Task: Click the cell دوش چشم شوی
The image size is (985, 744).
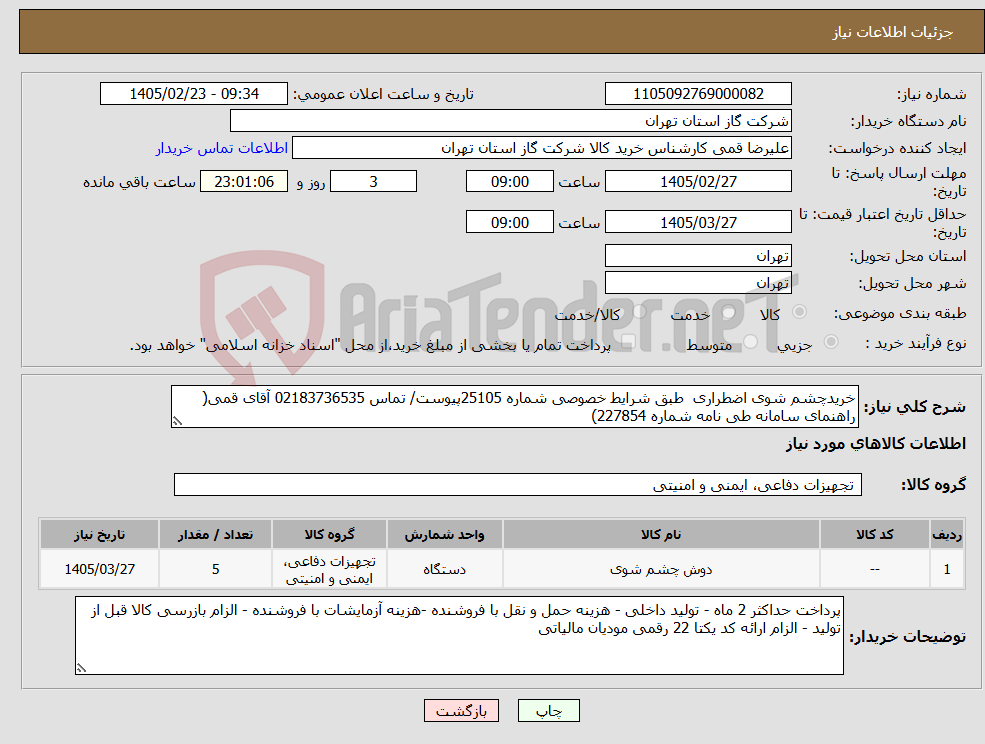Action: point(661,569)
